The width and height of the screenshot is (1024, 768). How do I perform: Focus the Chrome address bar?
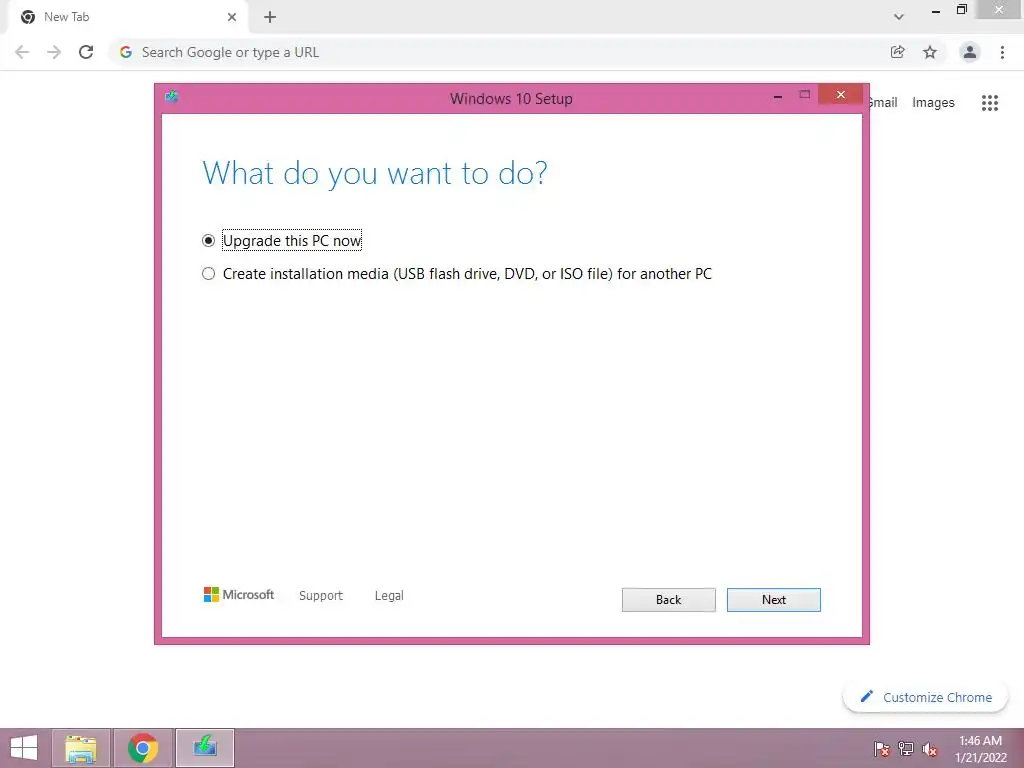click(x=500, y=52)
